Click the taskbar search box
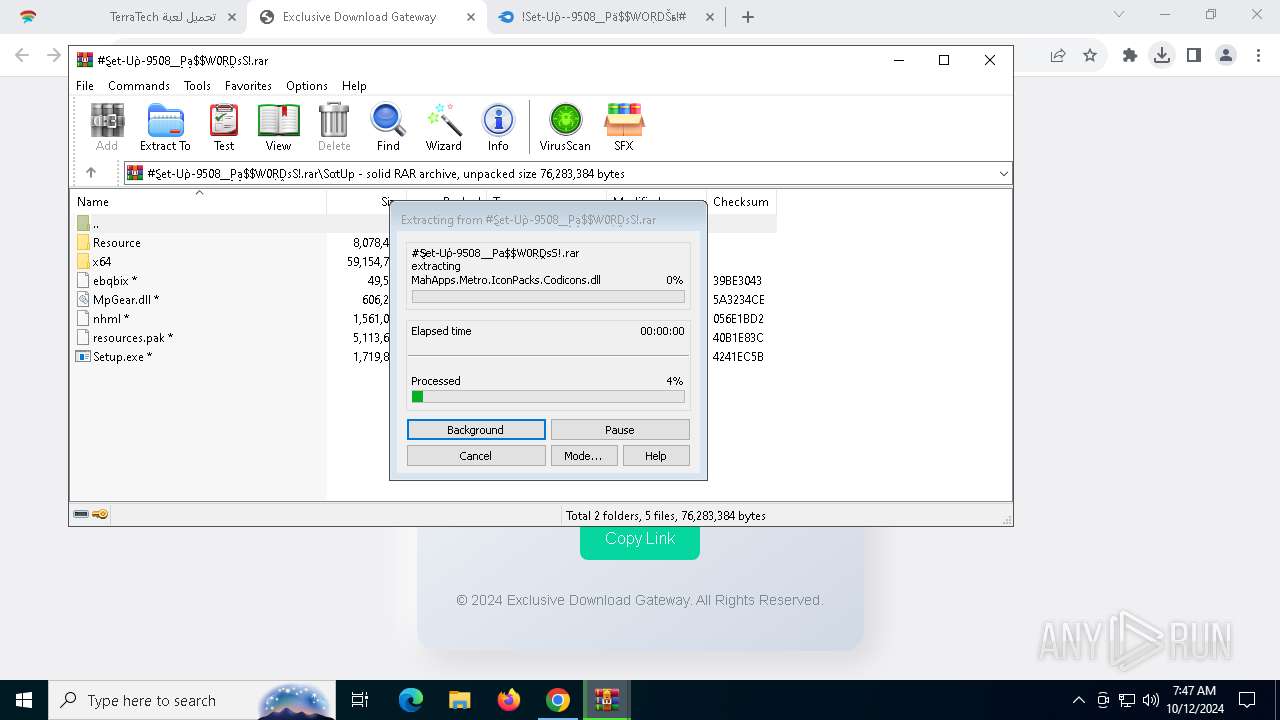The image size is (1280, 720). pyautogui.click(x=193, y=700)
